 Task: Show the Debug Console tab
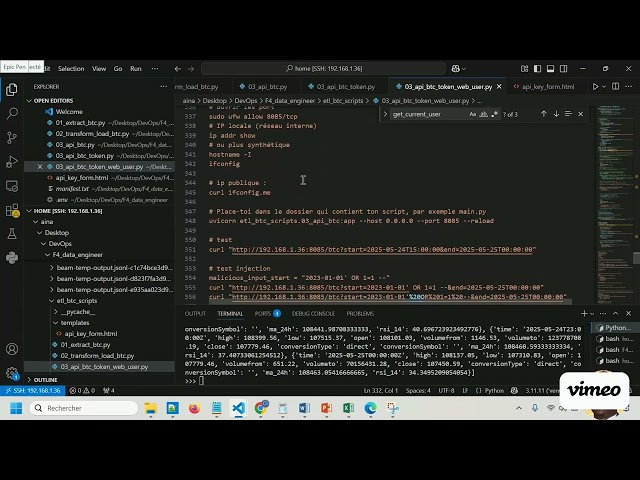click(313, 313)
